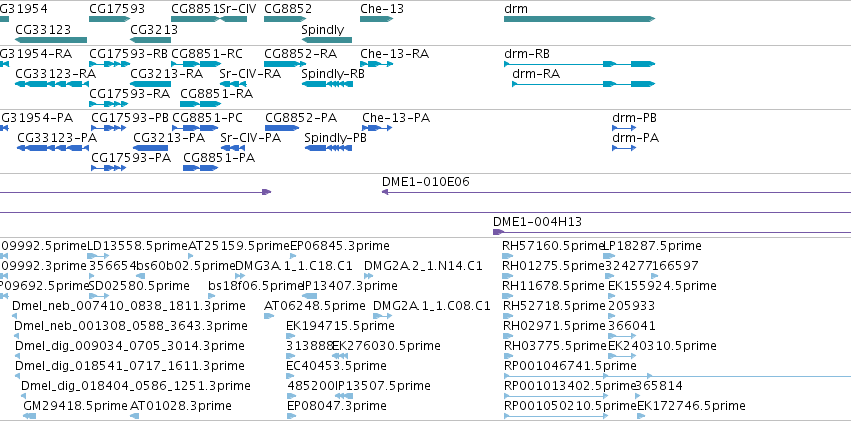851x421 pixels.
Task: Click the DME1-010E06 label
Action: pyautogui.click(x=426, y=182)
